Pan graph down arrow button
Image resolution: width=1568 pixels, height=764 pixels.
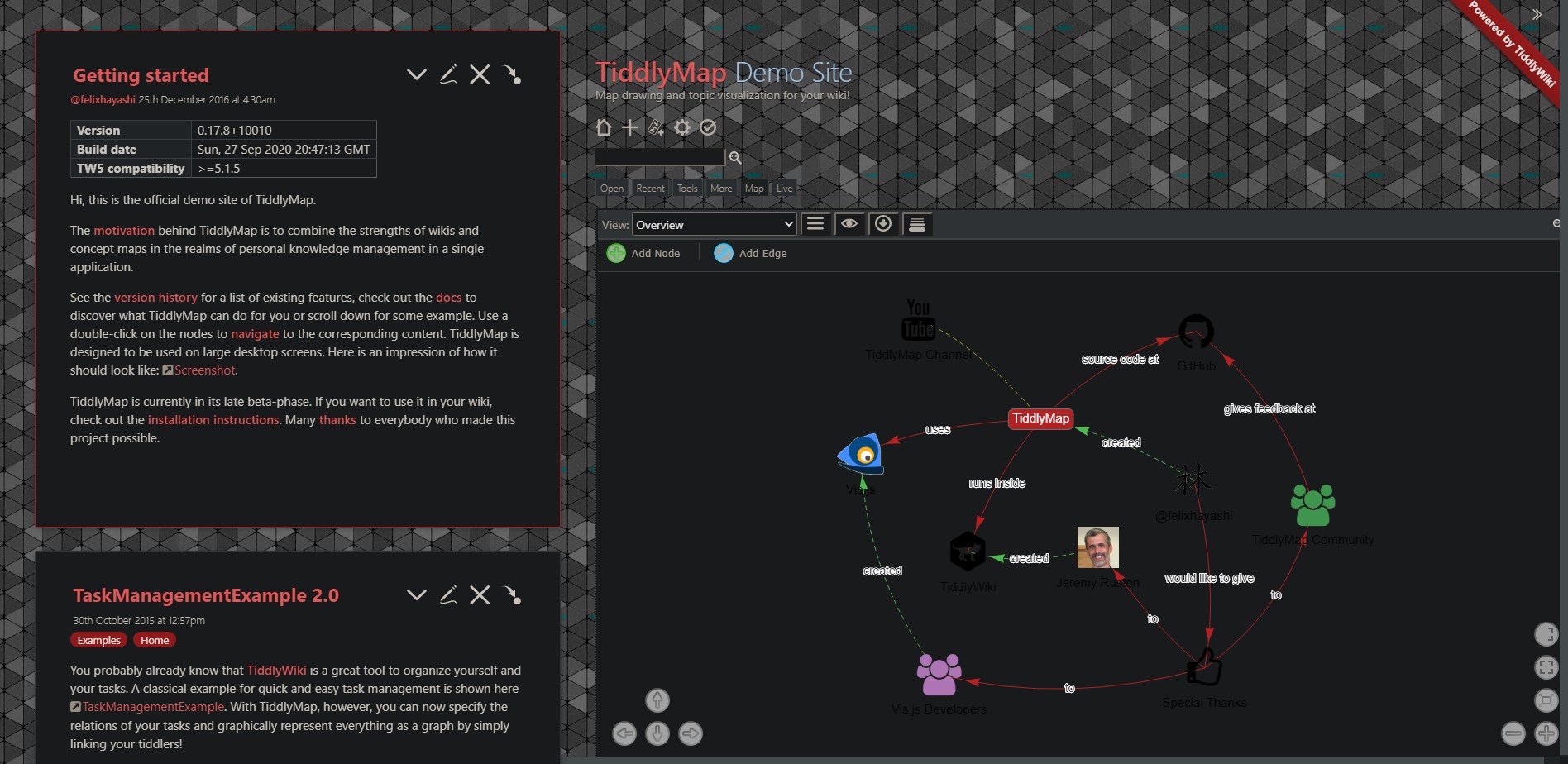tap(657, 733)
